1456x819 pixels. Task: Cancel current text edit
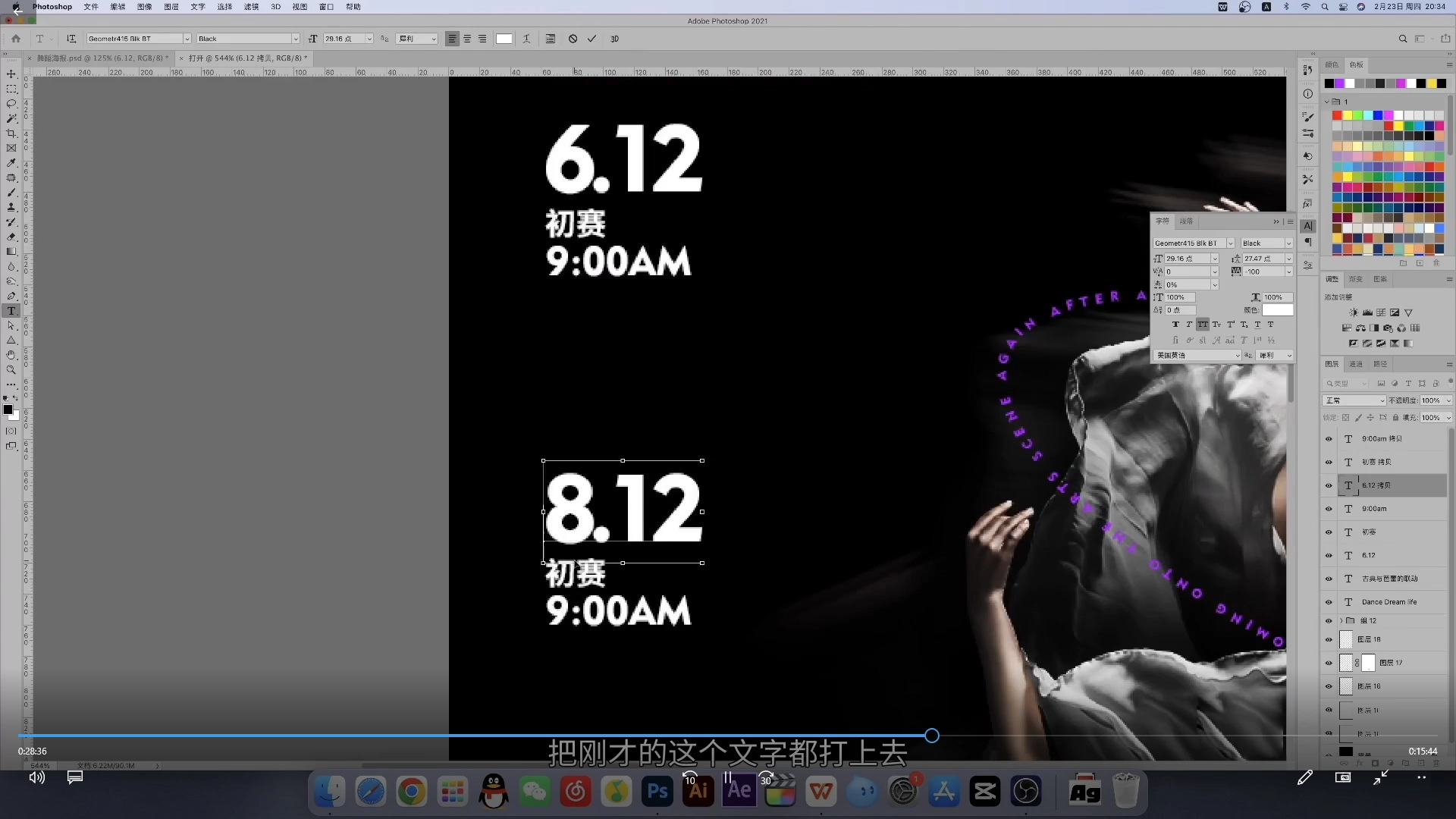[573, 39]
